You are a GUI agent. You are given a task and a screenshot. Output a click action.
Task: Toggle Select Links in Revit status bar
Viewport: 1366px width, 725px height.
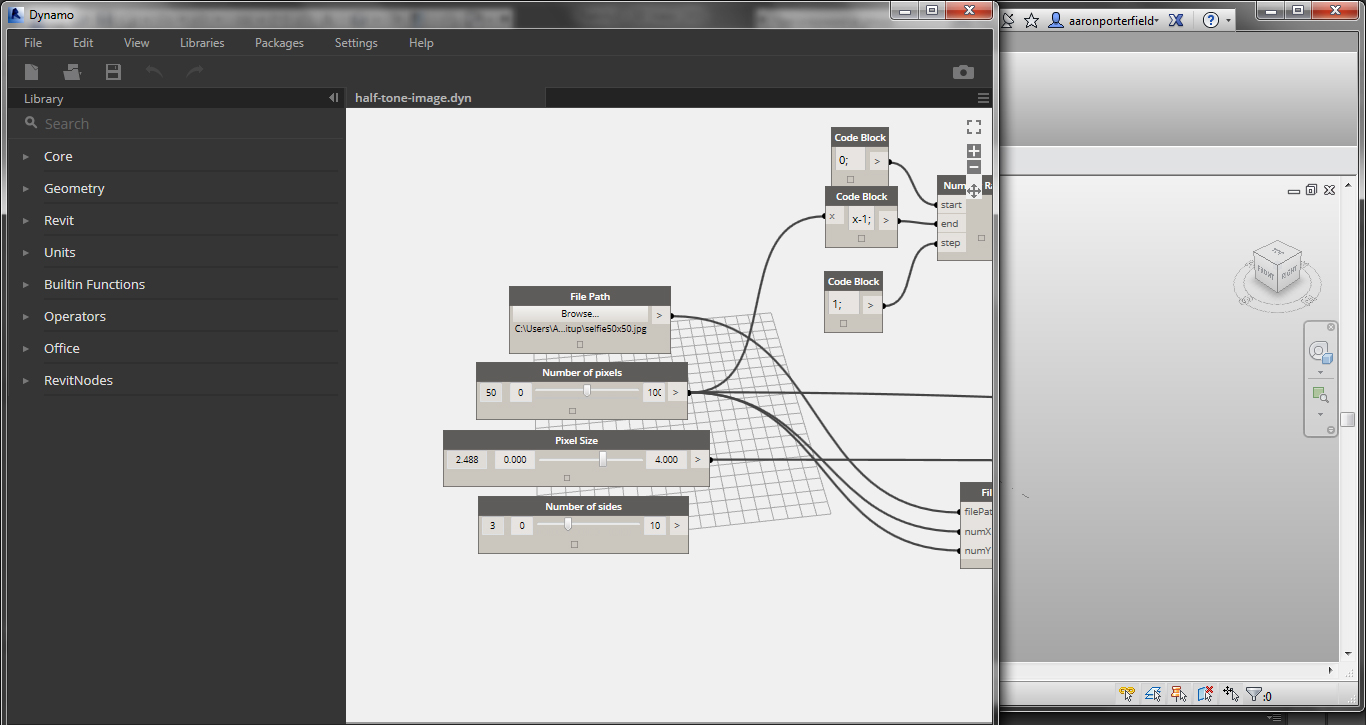[x=1127, y=693]
